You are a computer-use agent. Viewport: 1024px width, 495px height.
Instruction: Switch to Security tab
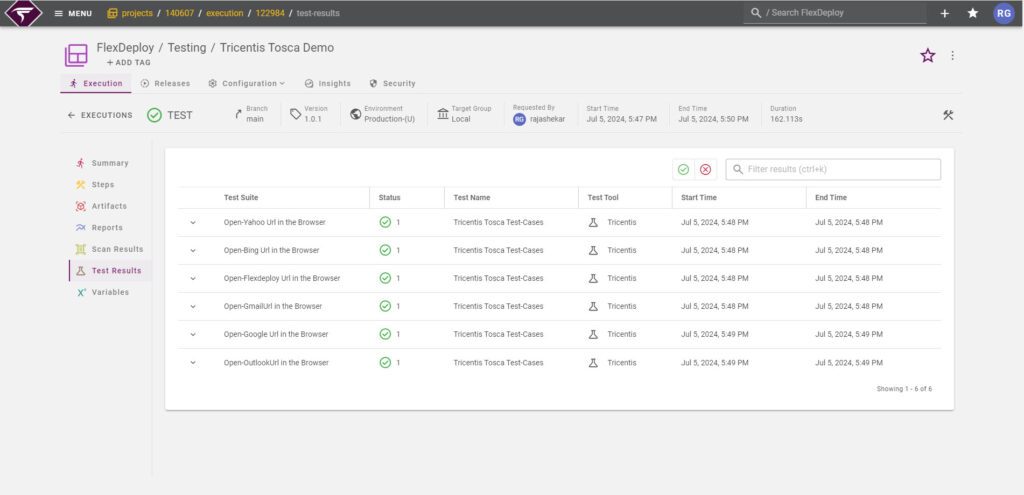point(392,84)
